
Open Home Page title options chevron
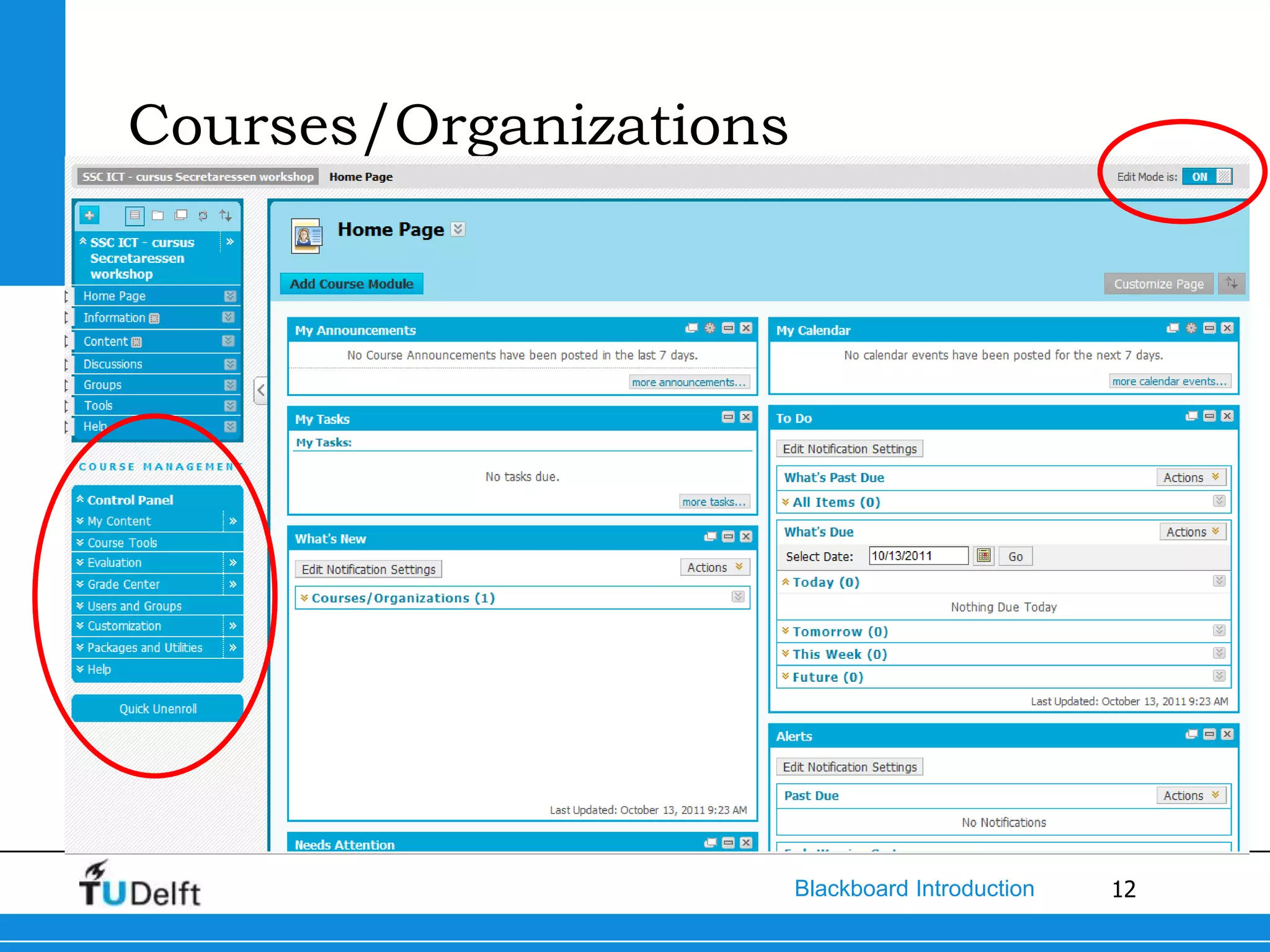[458, 229]
